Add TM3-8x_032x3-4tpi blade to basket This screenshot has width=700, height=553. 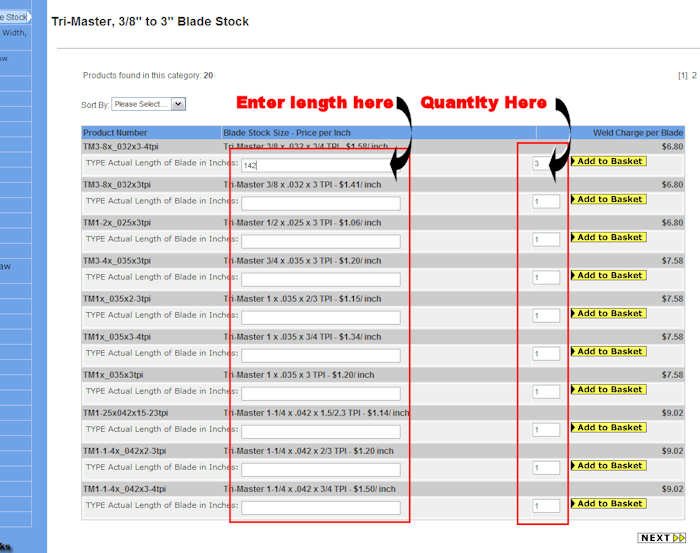(608, 161)
